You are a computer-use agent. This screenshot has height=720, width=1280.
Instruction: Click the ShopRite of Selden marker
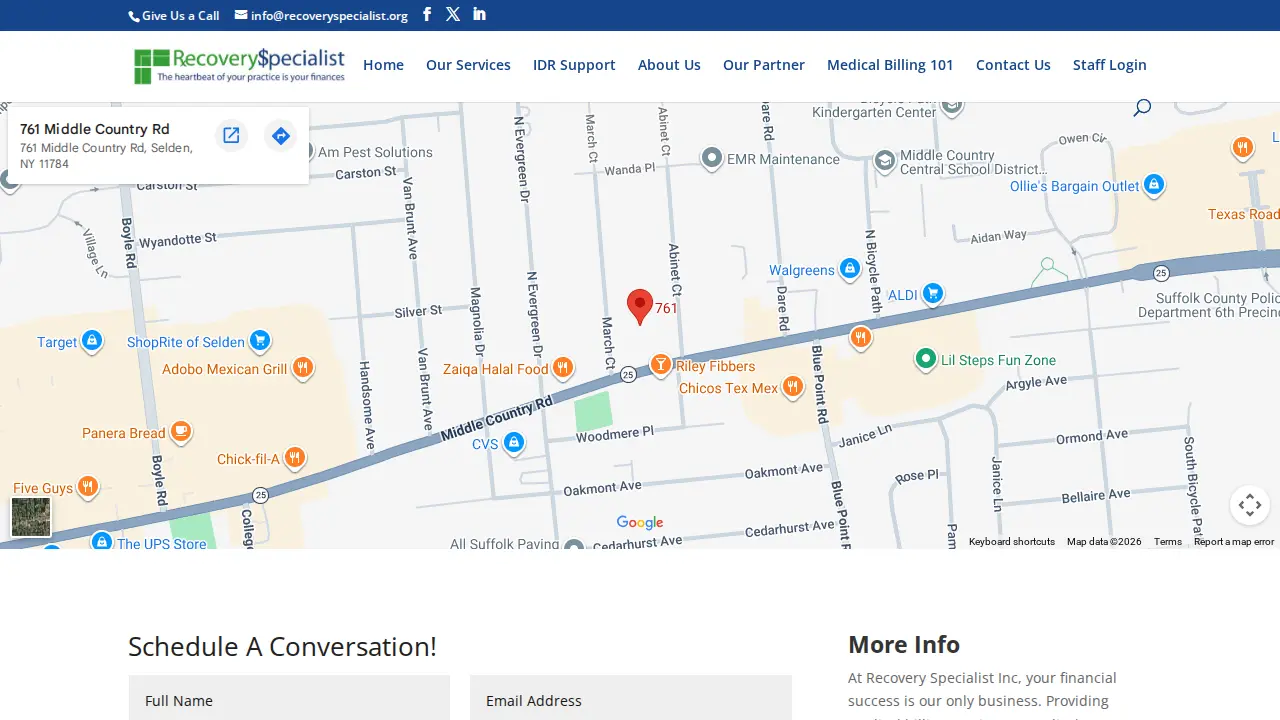tap(260, 341)
